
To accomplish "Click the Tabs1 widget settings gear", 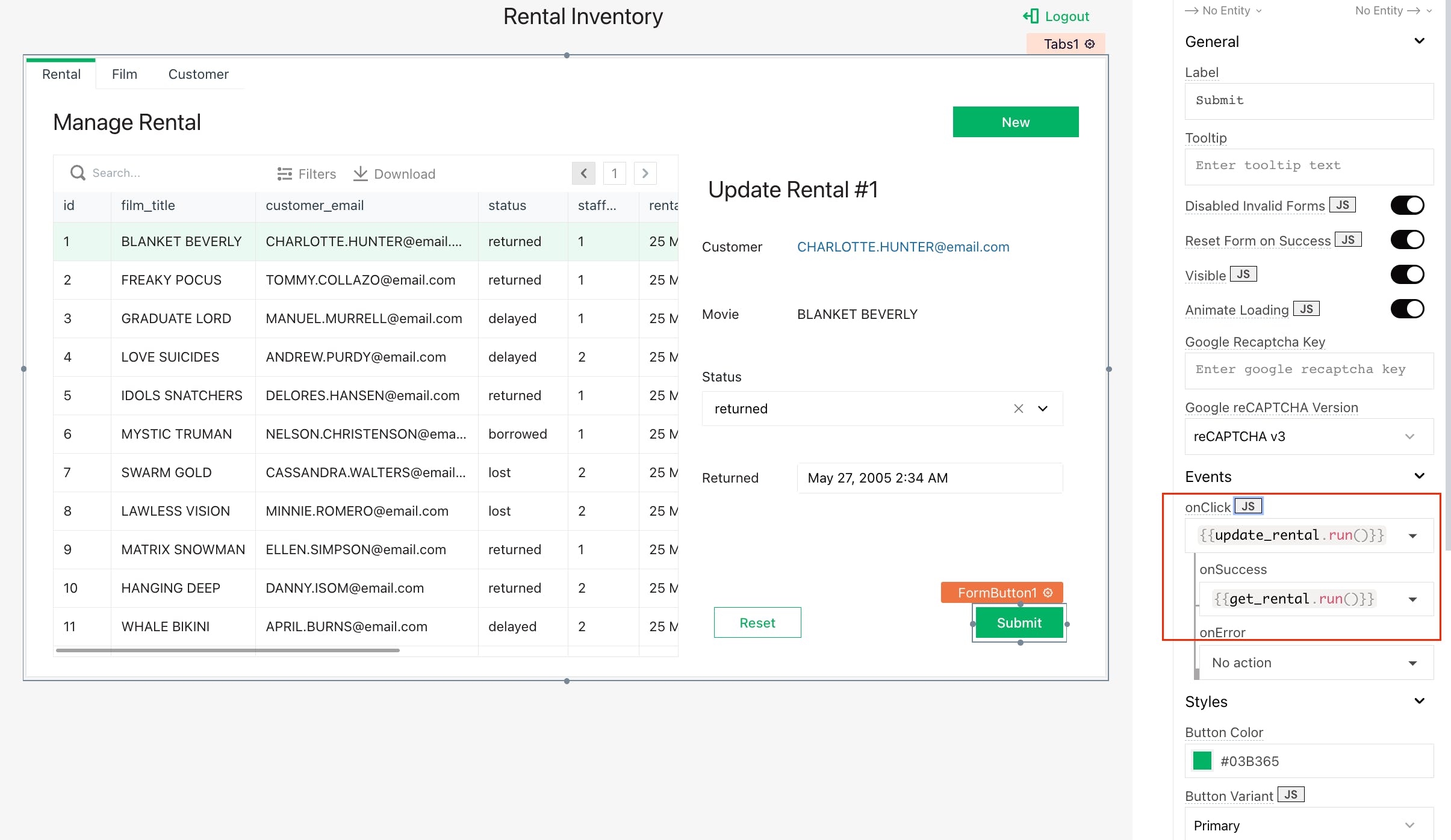I will (x=1090, y=44).
